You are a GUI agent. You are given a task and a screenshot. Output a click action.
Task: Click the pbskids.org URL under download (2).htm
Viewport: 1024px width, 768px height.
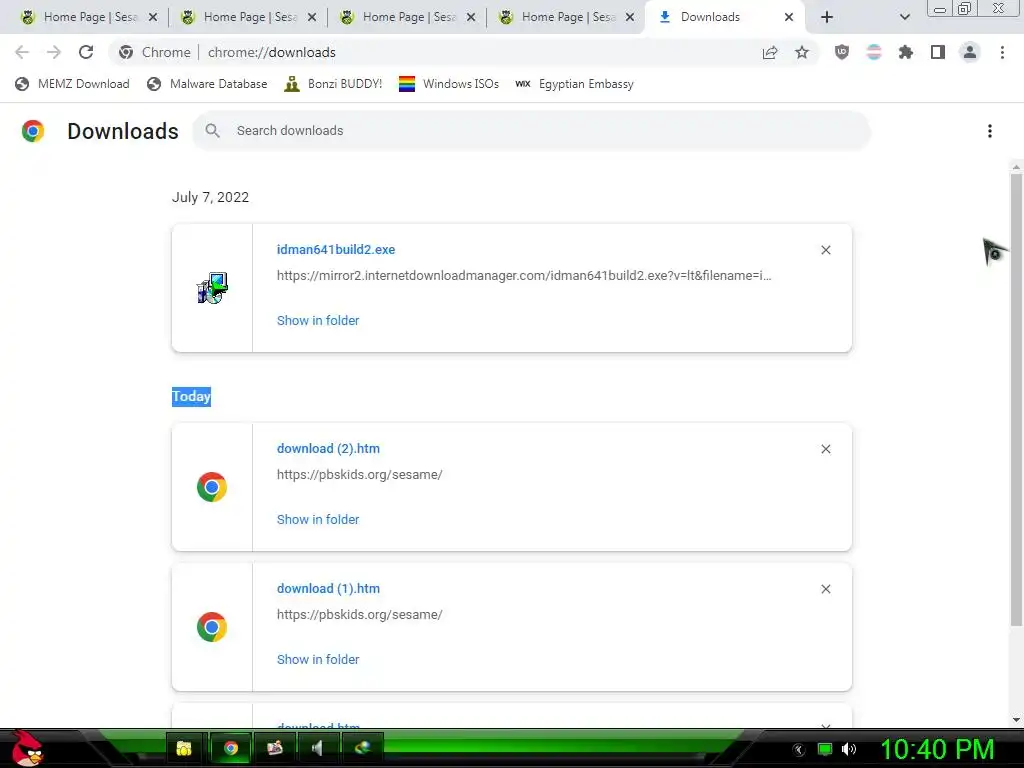[359, 475]
